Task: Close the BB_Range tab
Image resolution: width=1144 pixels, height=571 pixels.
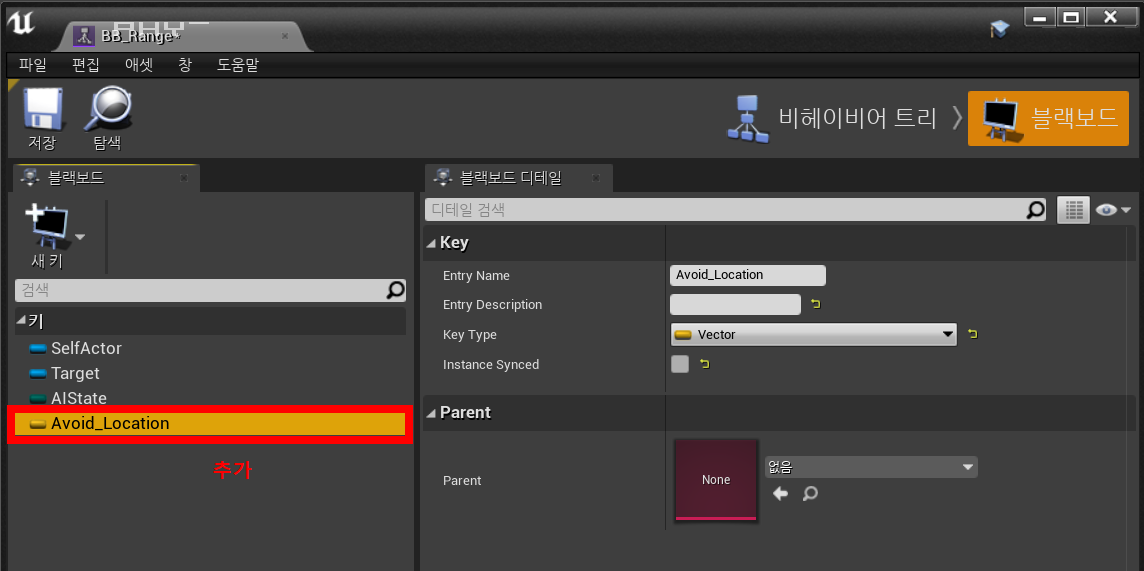Action: tap(285, 36)
